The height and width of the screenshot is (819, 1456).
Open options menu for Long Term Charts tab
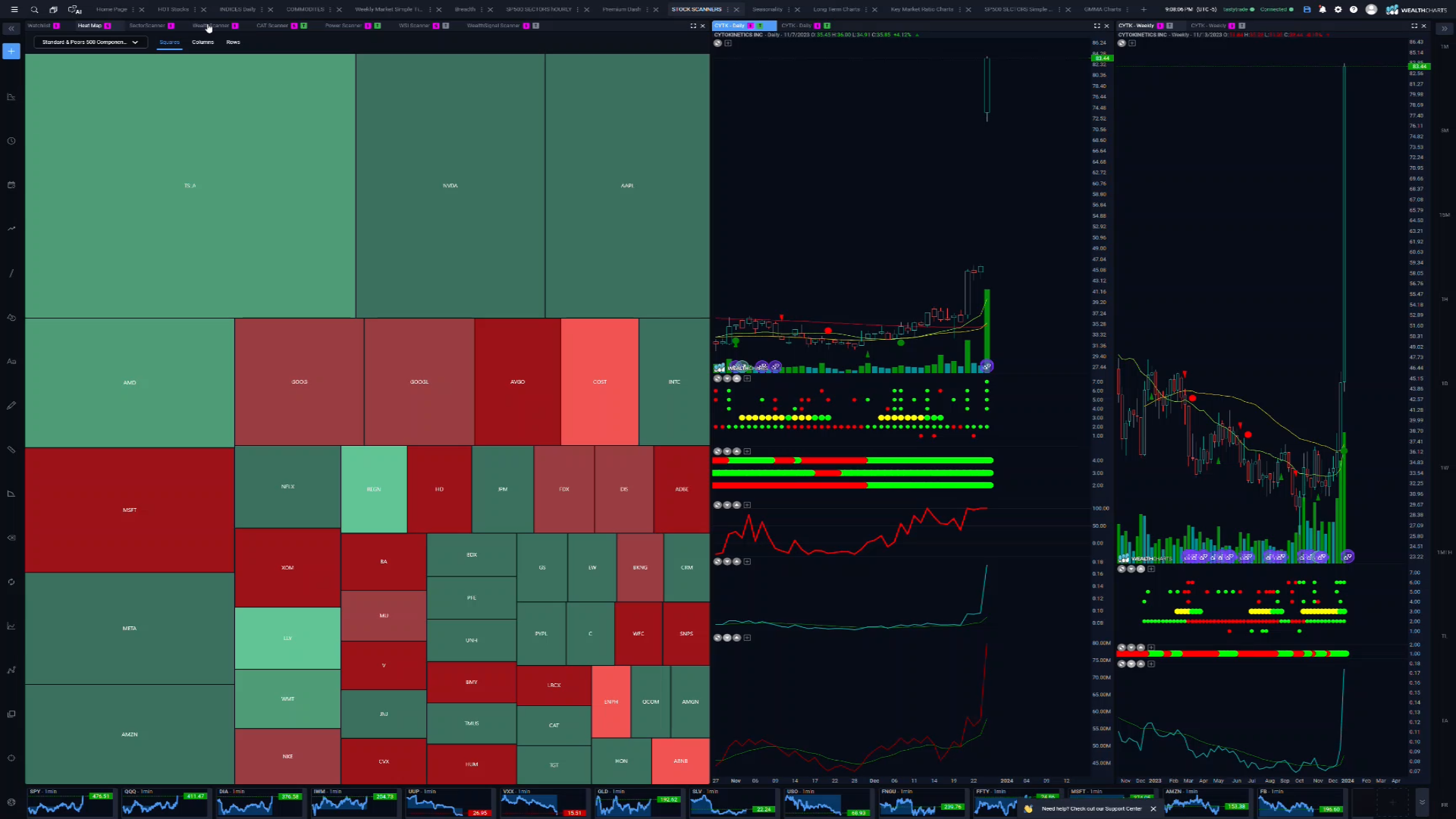(x=866, y=10)
